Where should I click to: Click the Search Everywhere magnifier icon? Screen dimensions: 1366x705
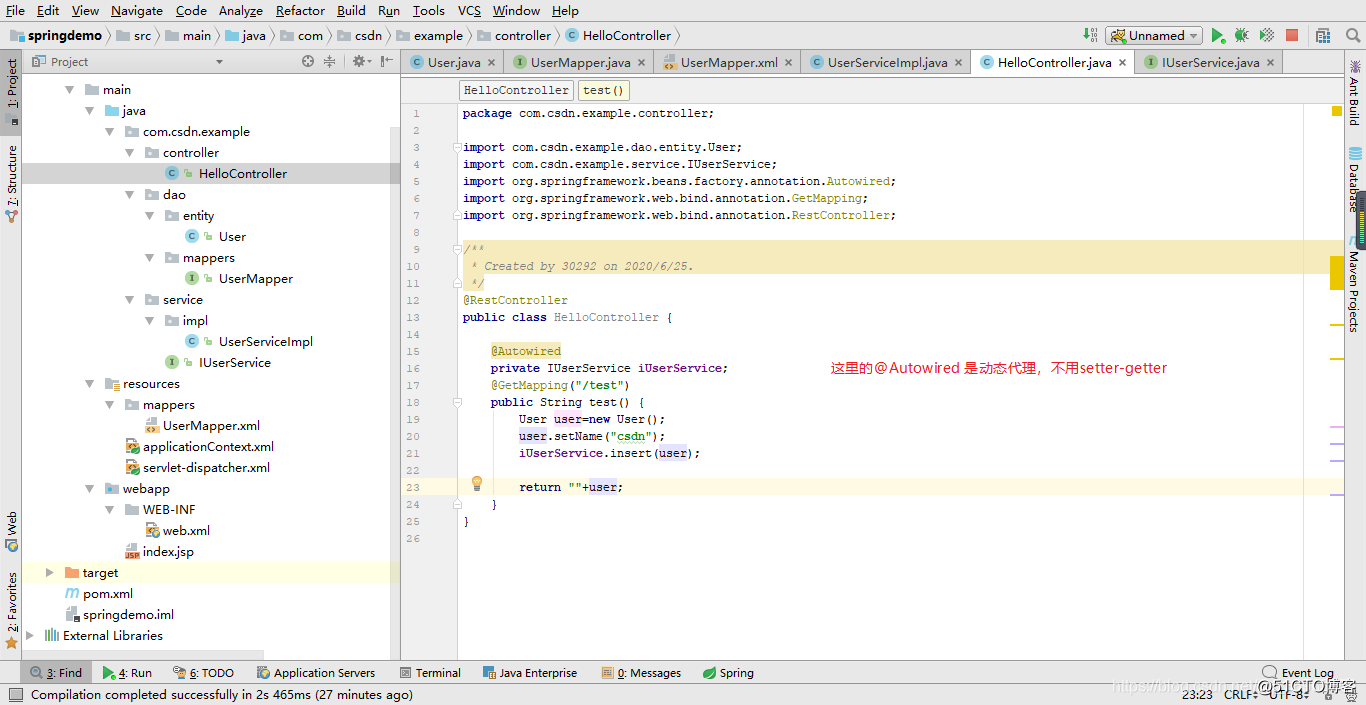1352,35
